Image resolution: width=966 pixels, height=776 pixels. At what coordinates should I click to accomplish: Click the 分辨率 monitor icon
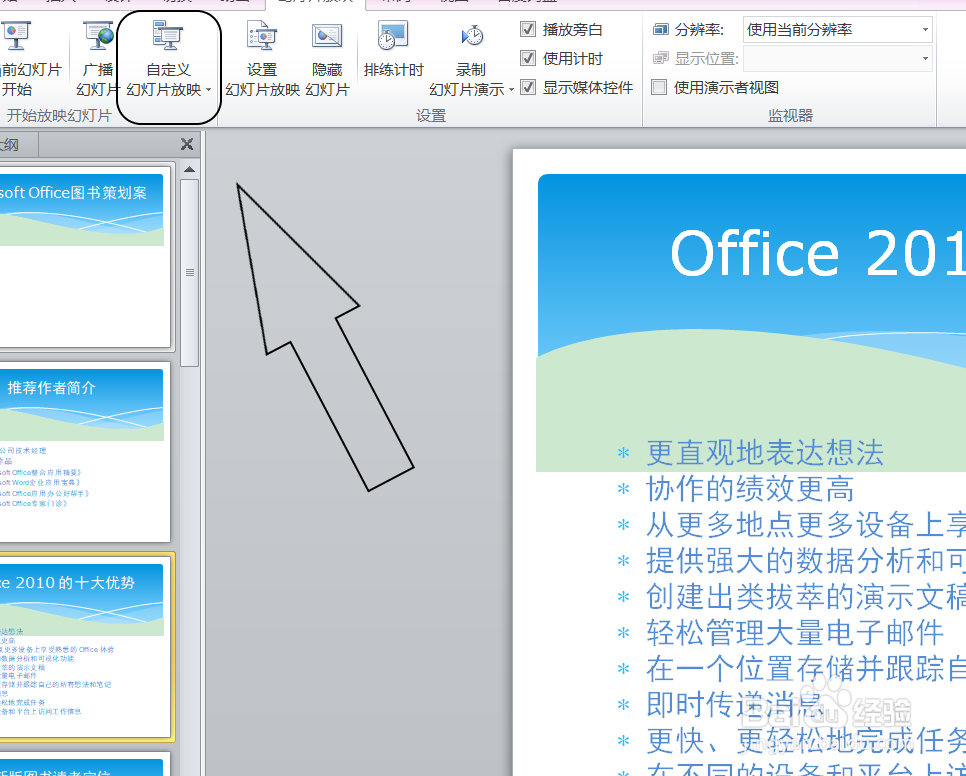[661, 30]
